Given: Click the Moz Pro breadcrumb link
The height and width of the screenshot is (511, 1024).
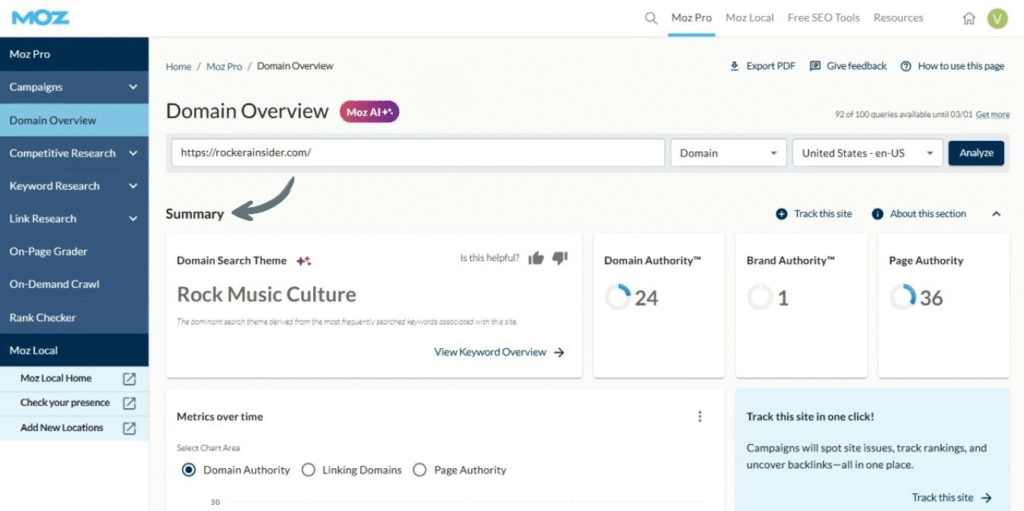Looking at the screenshot, I should pyautogui.click(x=224, y=67).
